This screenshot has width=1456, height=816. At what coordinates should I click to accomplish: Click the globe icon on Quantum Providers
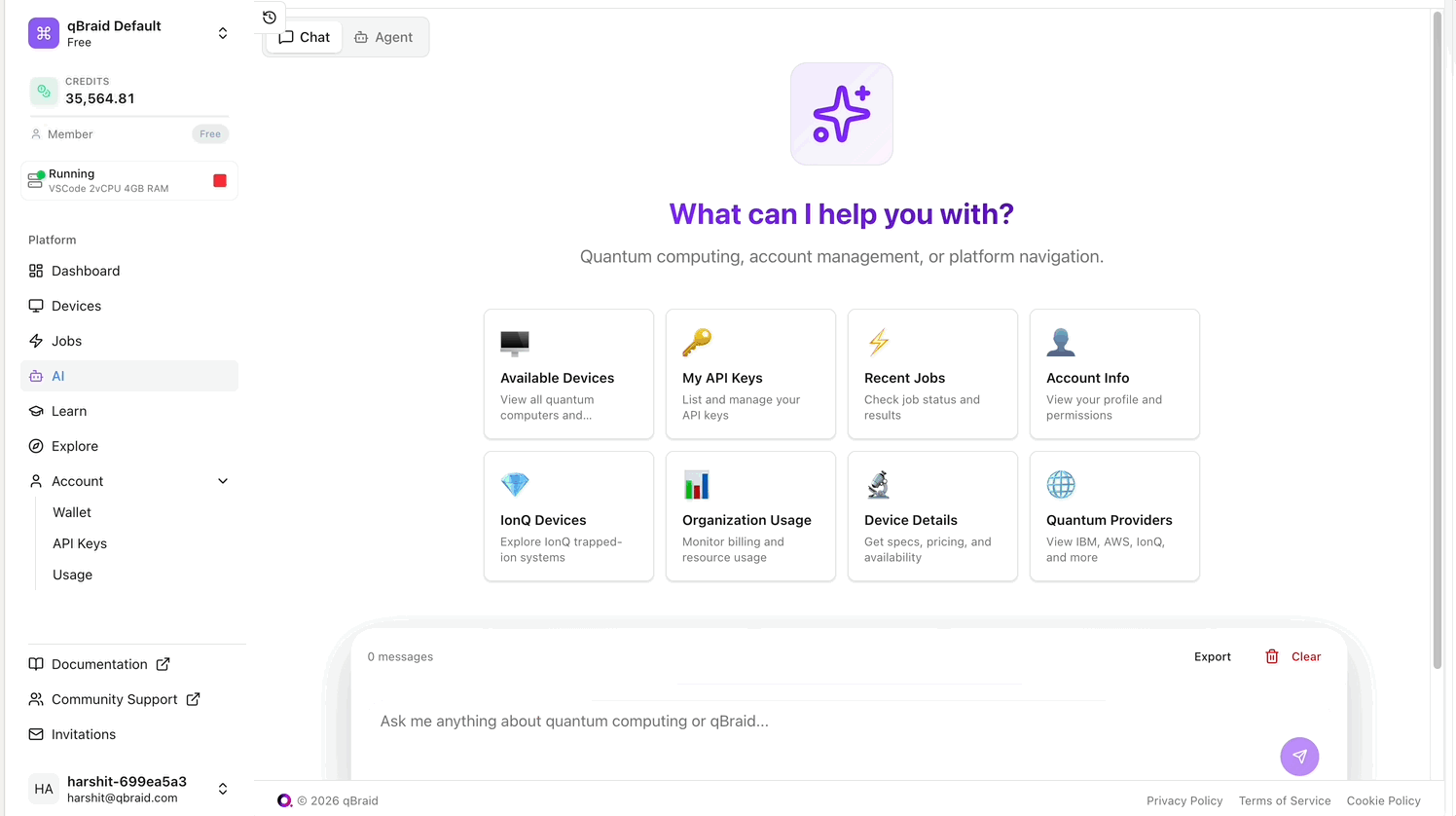(1061, 485)
